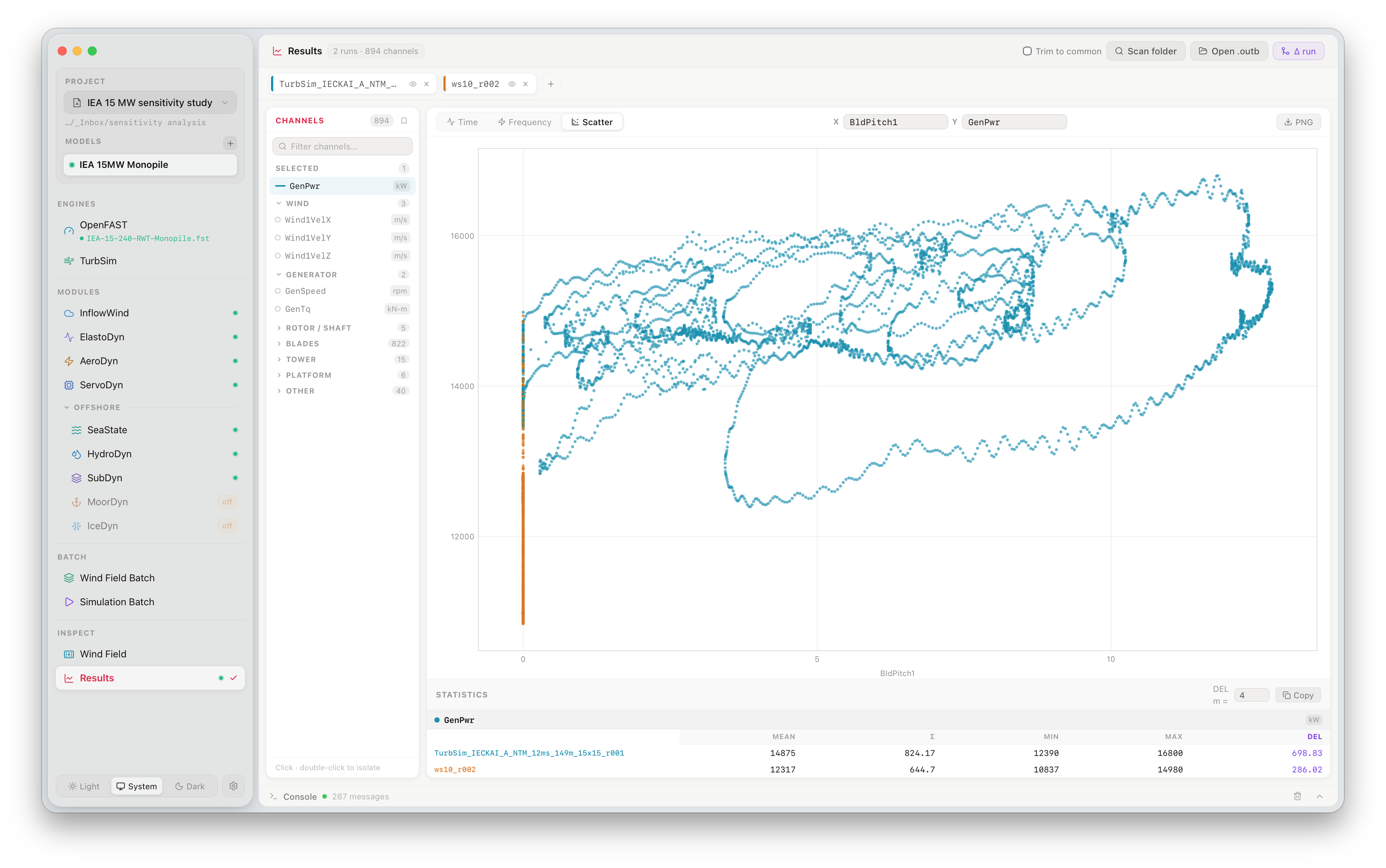The image size is (1386, 868).
Task: Add a new run tab with plus
Action: [550, 84]
